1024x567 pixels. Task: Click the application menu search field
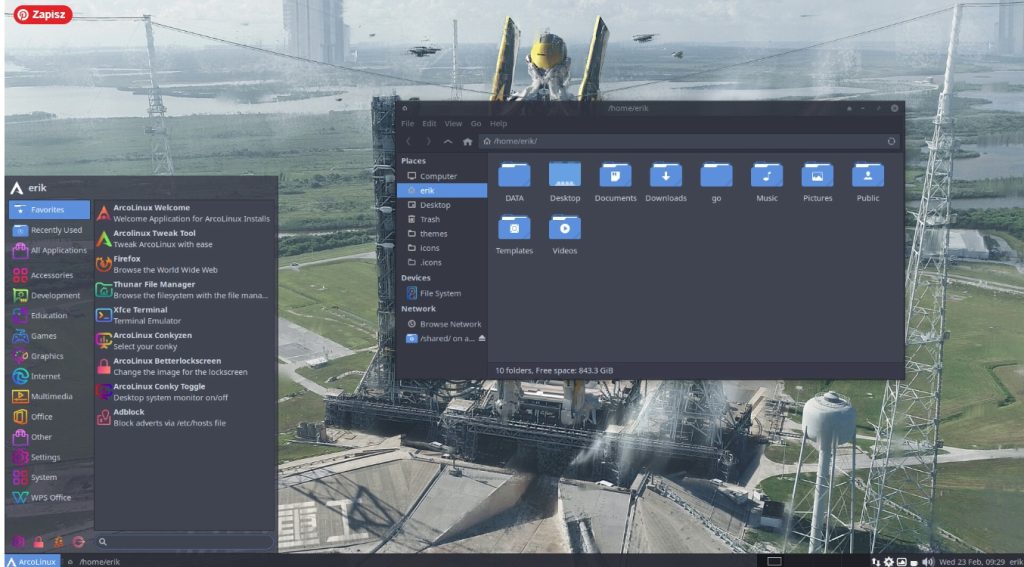(x=185, y=541)
